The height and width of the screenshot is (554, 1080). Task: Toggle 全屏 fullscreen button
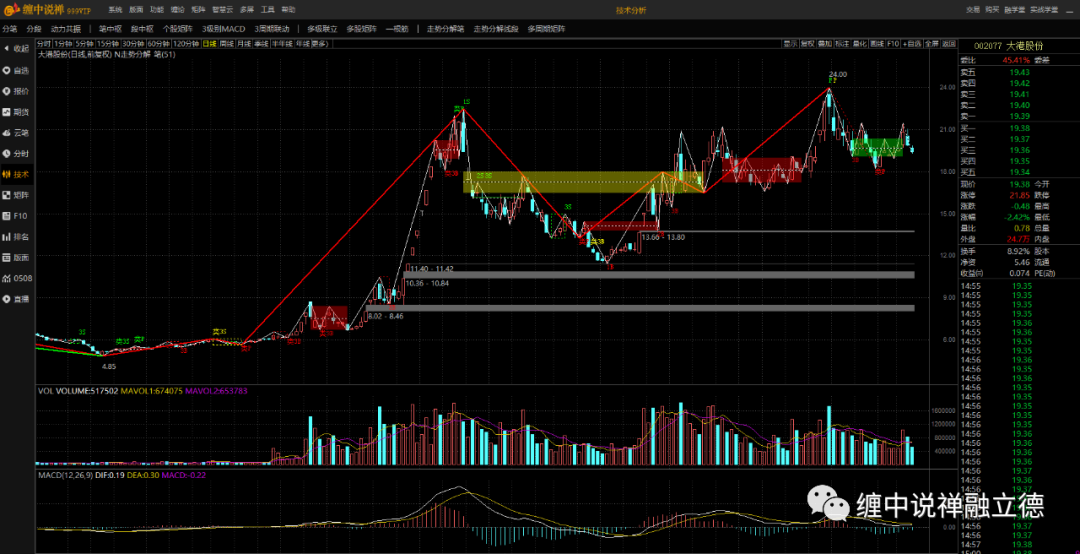pyautogui.click(x=933, y=43)
